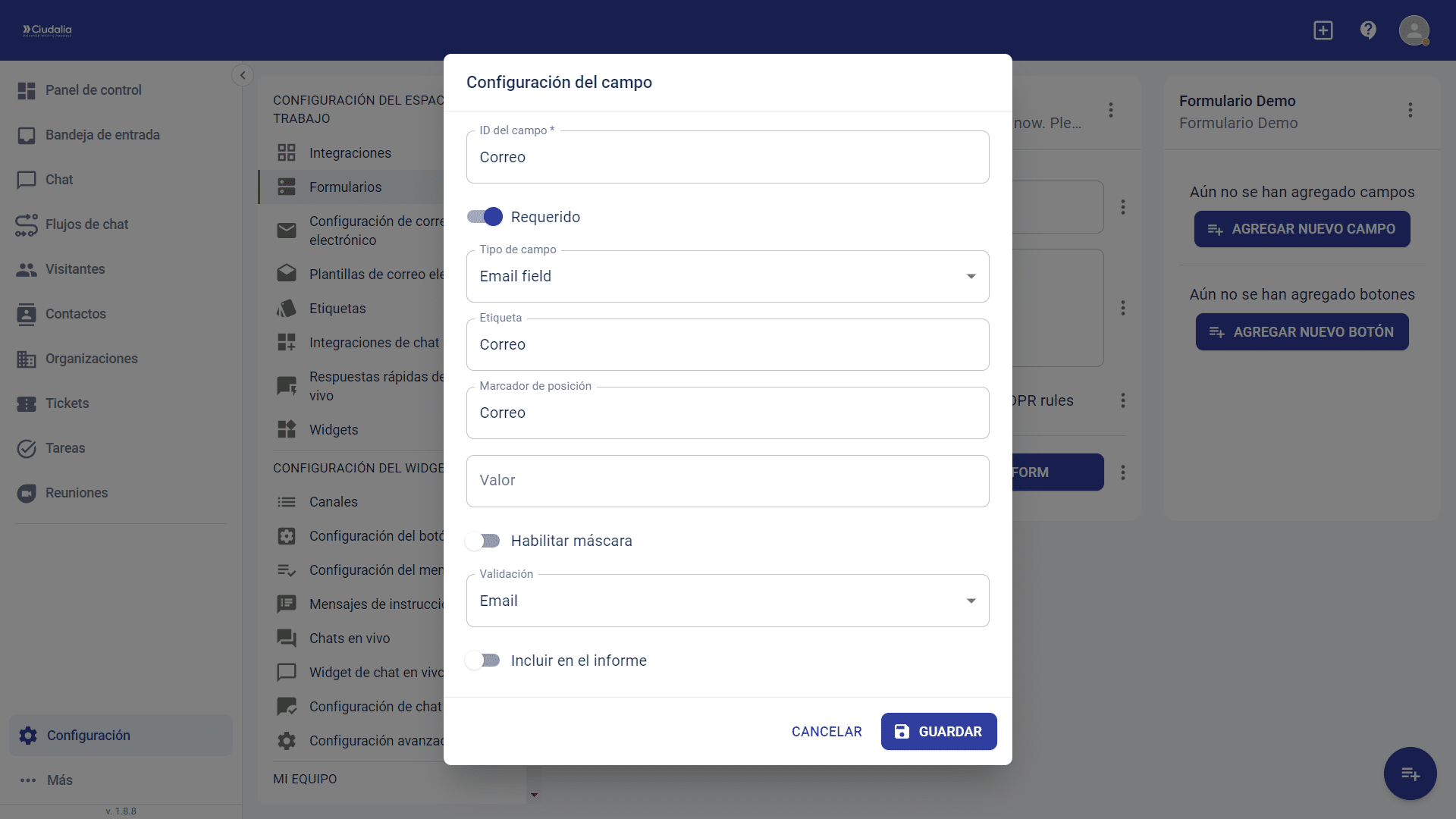This screenshot has width=1456, height=819.
Task: Click the Ciudalia logo
Action: point(47,30)
